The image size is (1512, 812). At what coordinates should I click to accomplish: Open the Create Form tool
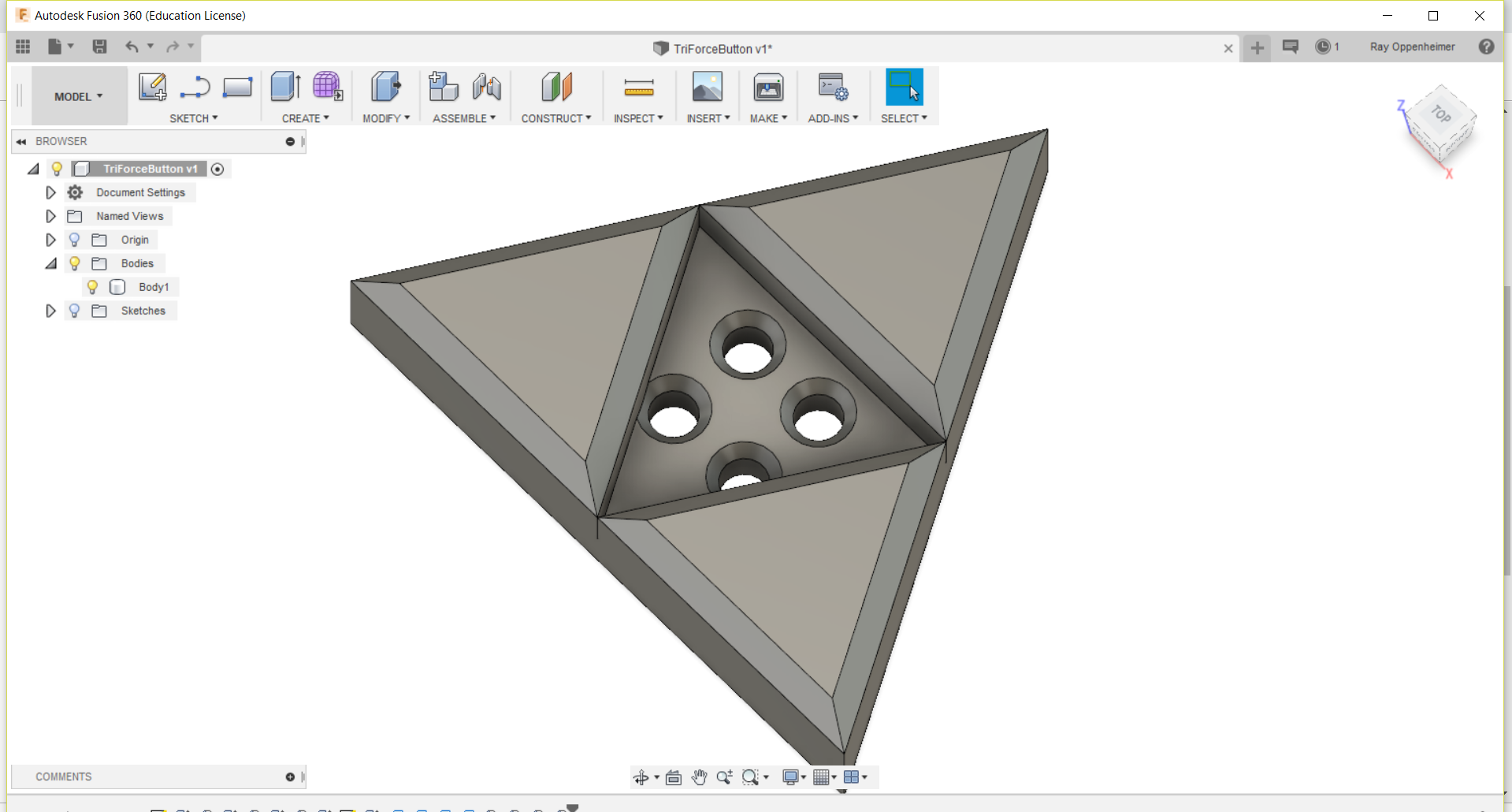click(328, 87)
